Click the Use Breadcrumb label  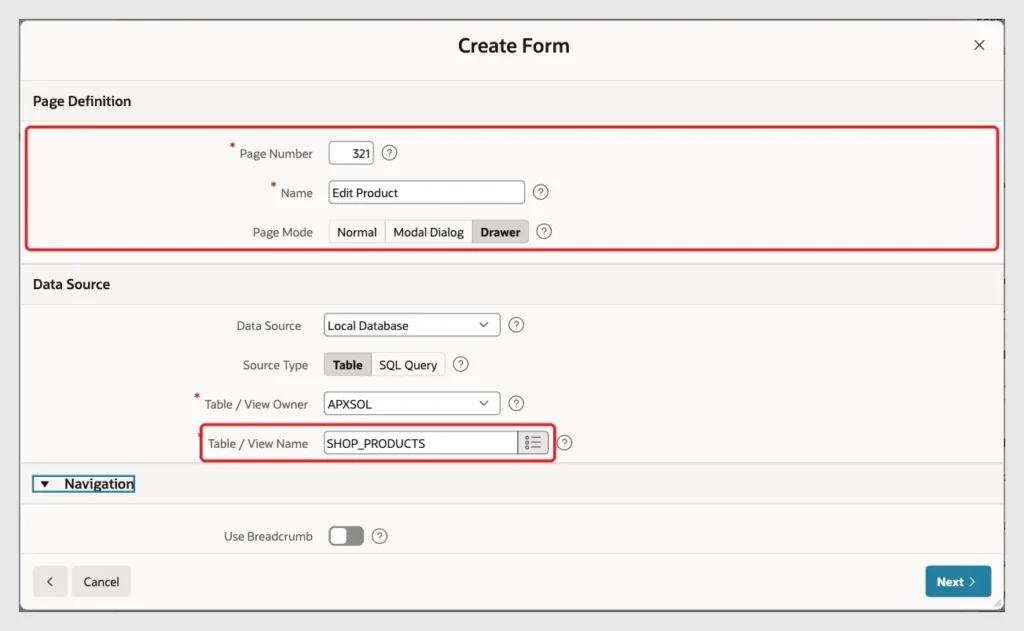click(x=268, y=536)
